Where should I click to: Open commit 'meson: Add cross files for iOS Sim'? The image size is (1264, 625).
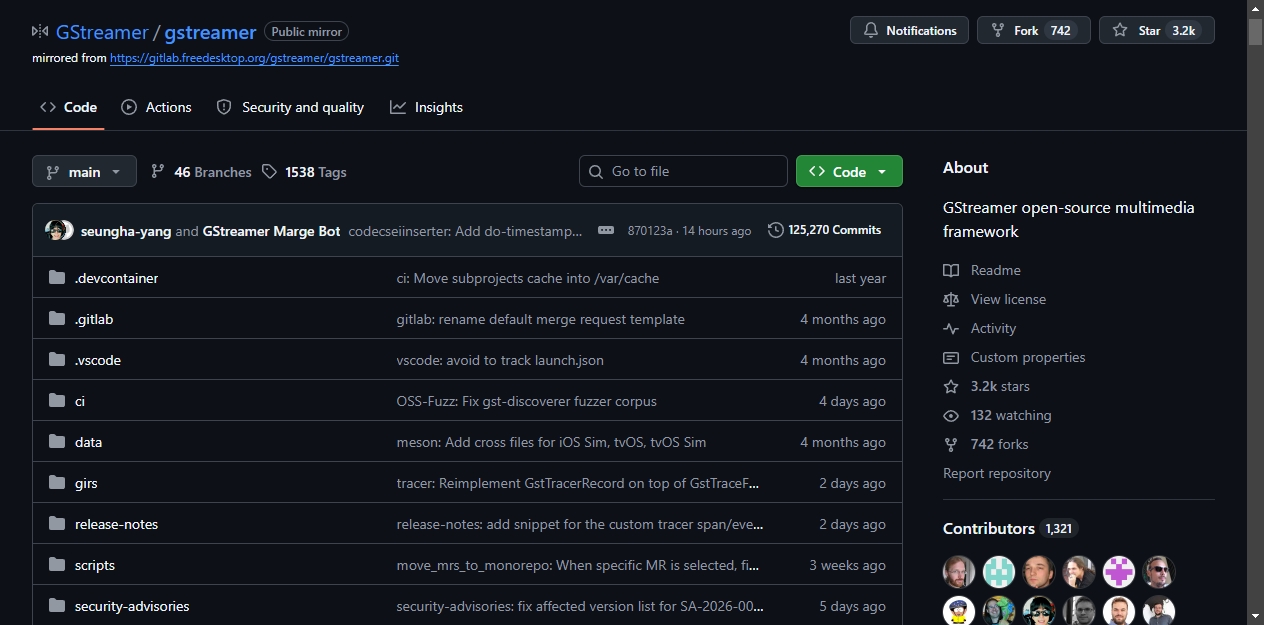coord(552,442)
